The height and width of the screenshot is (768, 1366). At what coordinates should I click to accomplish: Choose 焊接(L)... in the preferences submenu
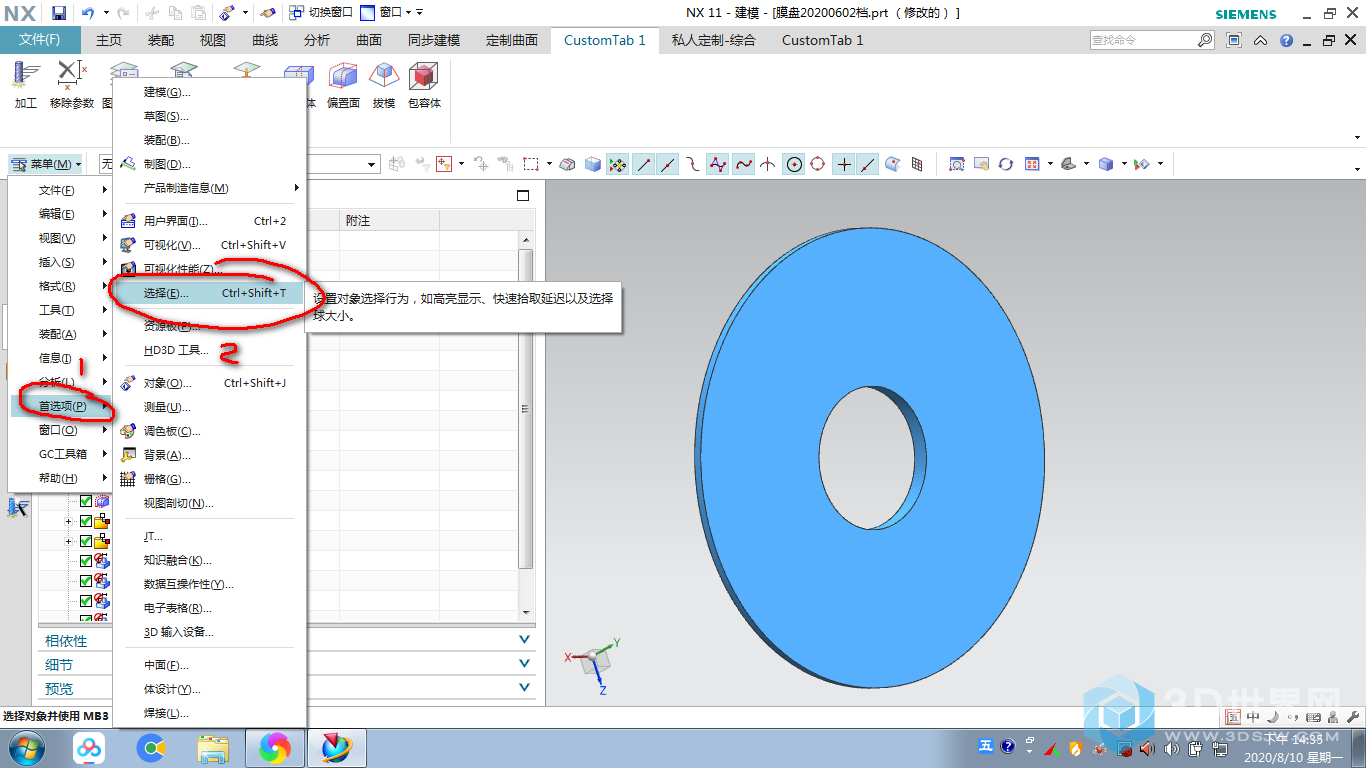[209, 713]
